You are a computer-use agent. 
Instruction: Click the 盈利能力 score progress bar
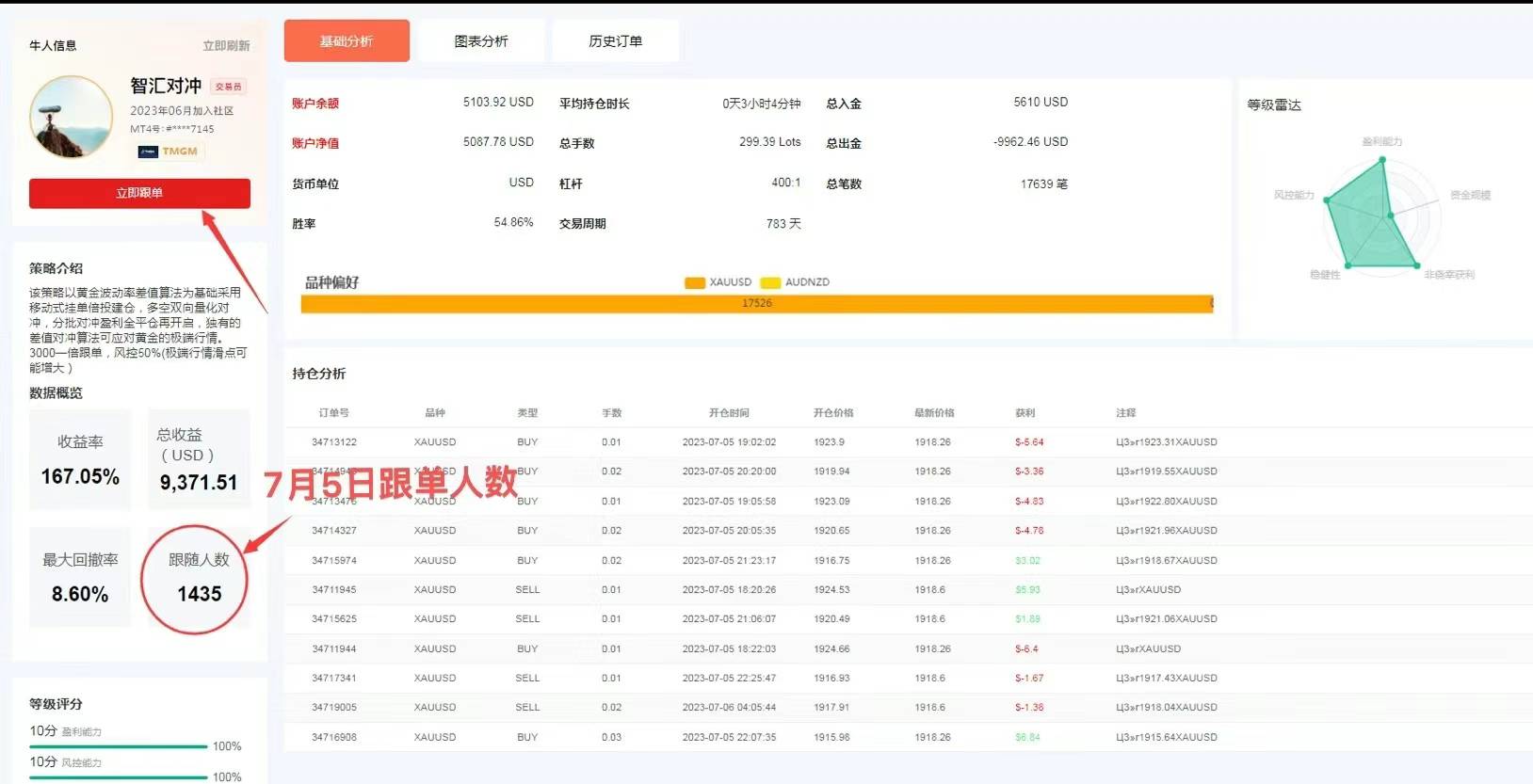point(119,746)
